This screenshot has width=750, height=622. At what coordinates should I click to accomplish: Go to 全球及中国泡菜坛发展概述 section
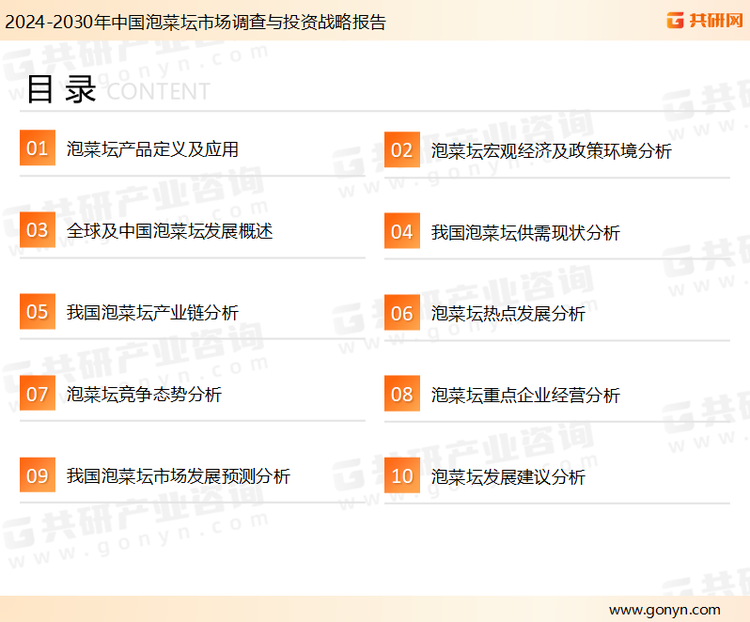[x=169, y=231]
